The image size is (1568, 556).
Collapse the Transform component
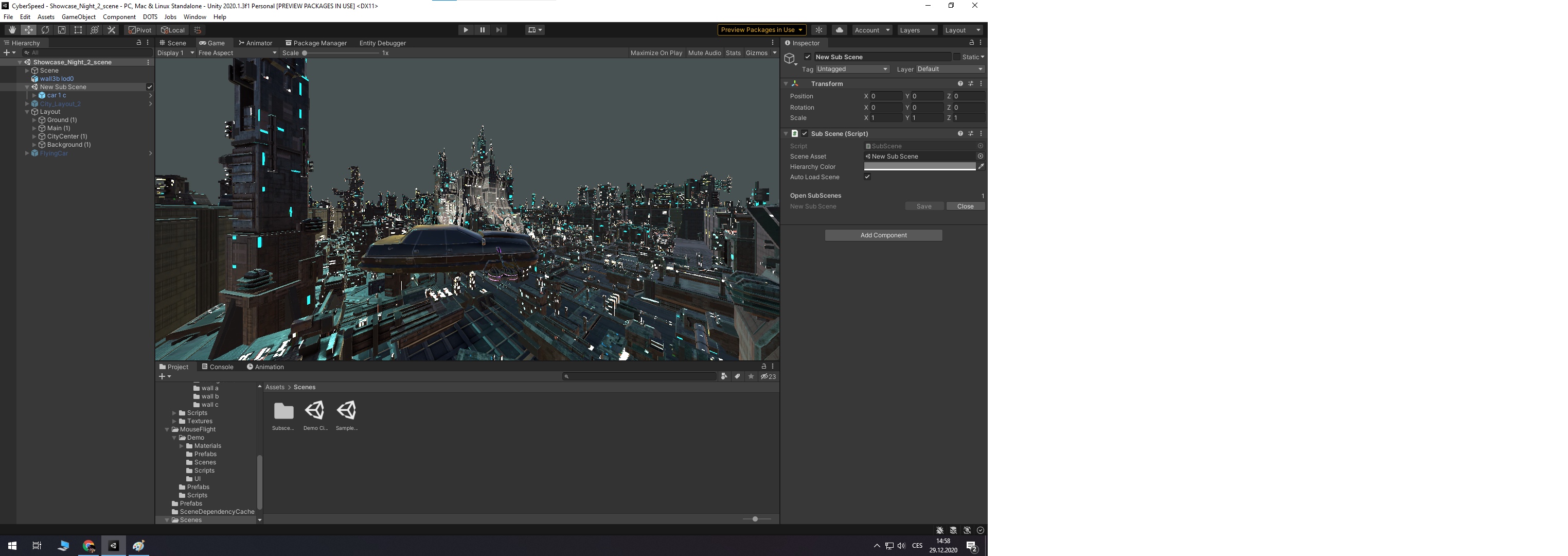coord(786,83)
